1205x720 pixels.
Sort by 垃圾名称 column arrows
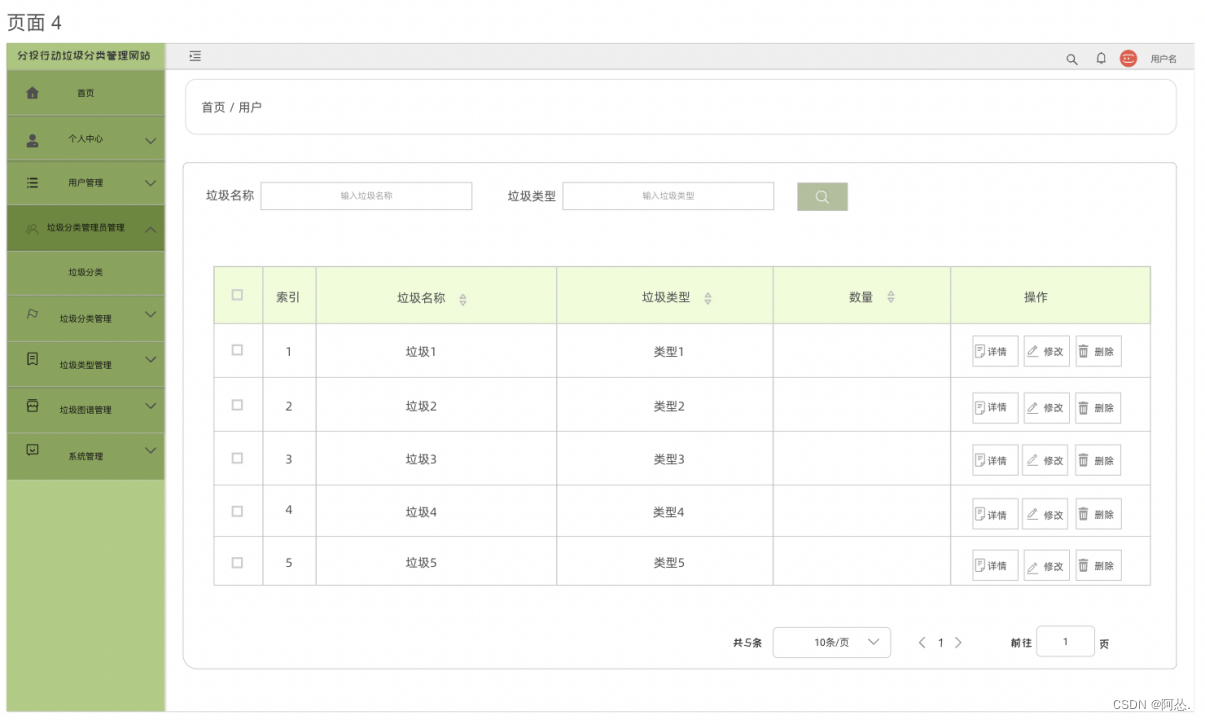tap(463, 299)
